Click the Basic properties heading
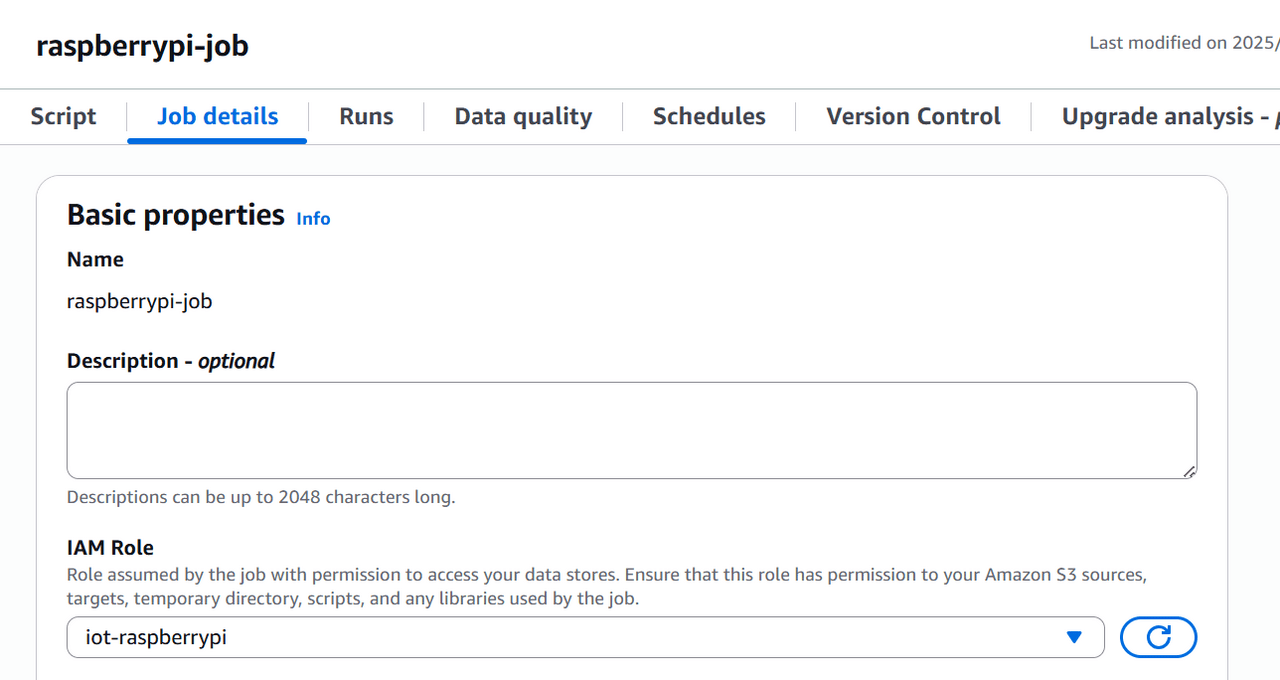This screenshot has width=1280, height=680. 176,215
